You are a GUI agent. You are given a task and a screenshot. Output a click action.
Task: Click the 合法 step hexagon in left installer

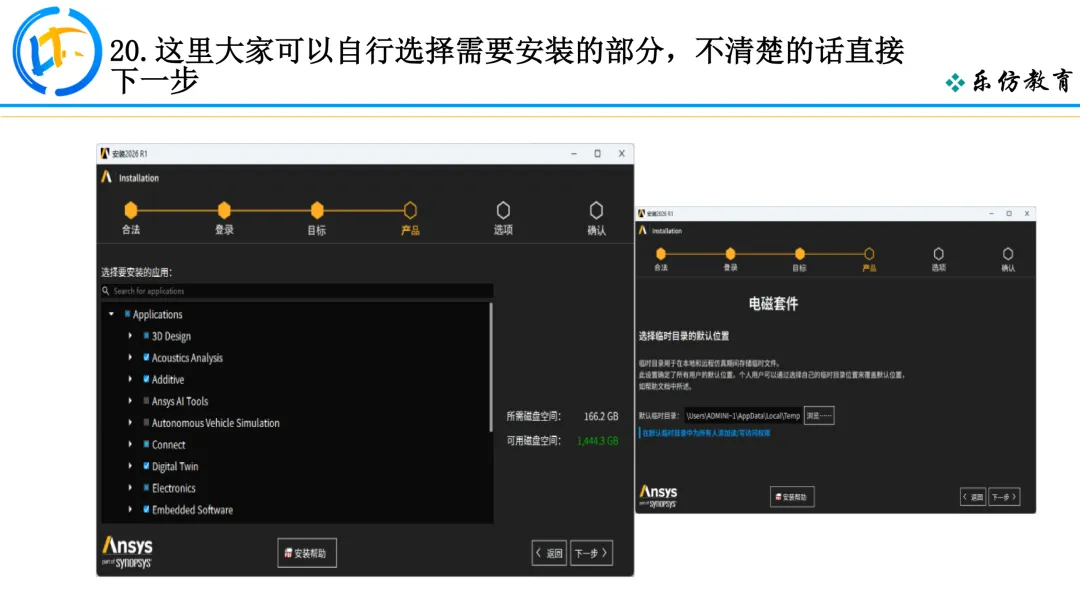point(131,210)
